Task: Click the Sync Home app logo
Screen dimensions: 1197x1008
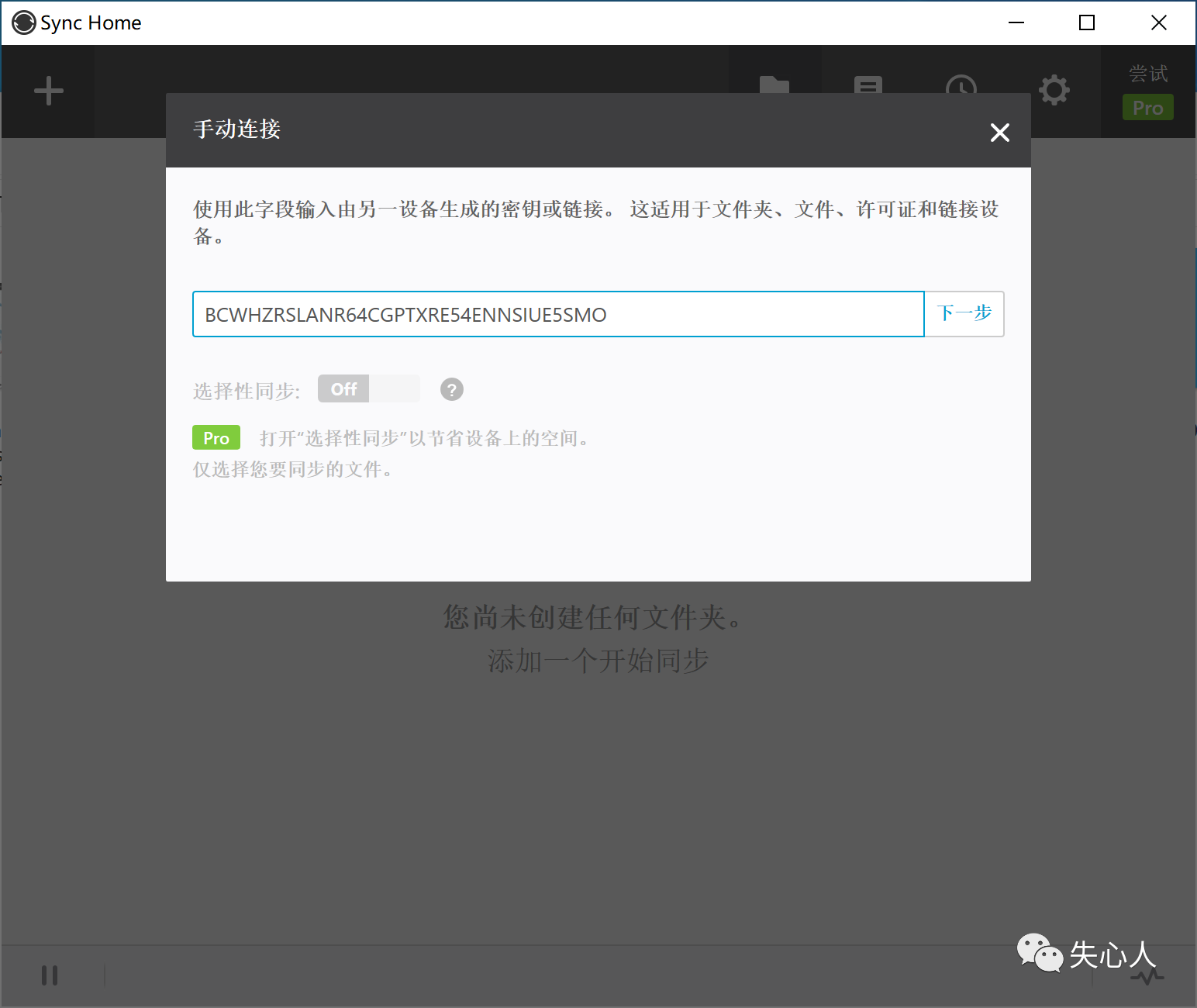Action: 24,22
